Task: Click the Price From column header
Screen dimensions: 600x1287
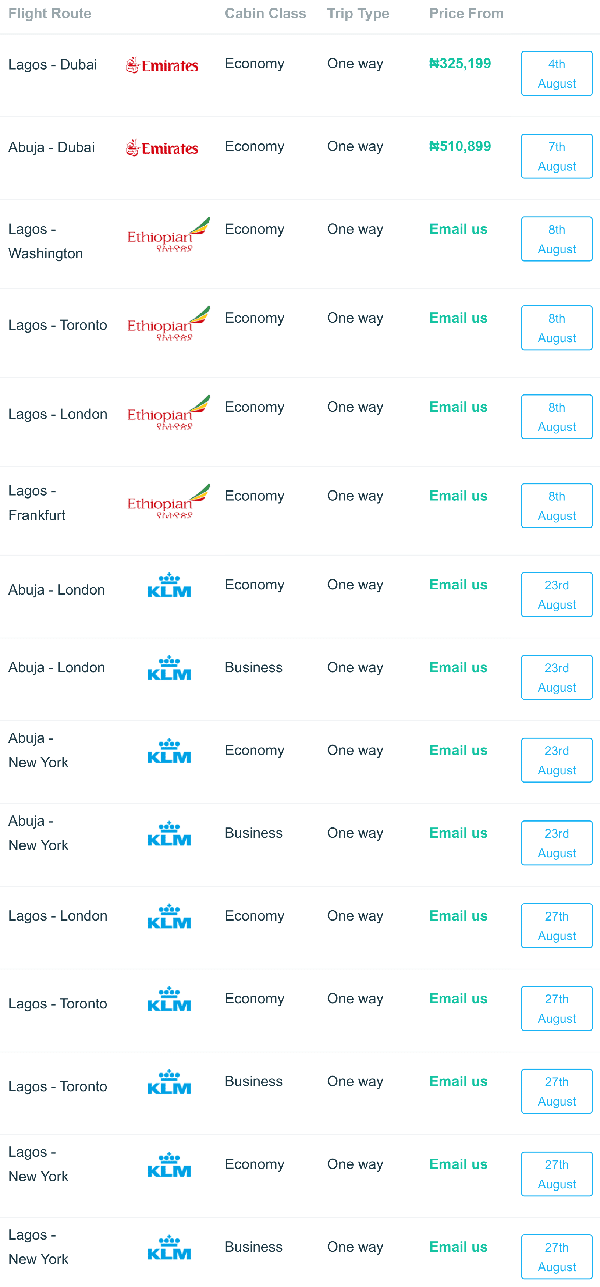Action: (466, 14)
